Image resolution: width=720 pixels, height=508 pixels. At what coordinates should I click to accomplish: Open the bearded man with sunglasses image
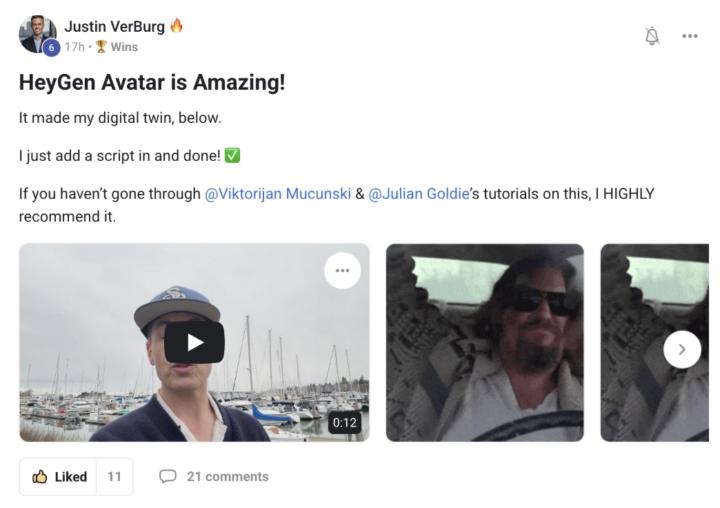485,343
